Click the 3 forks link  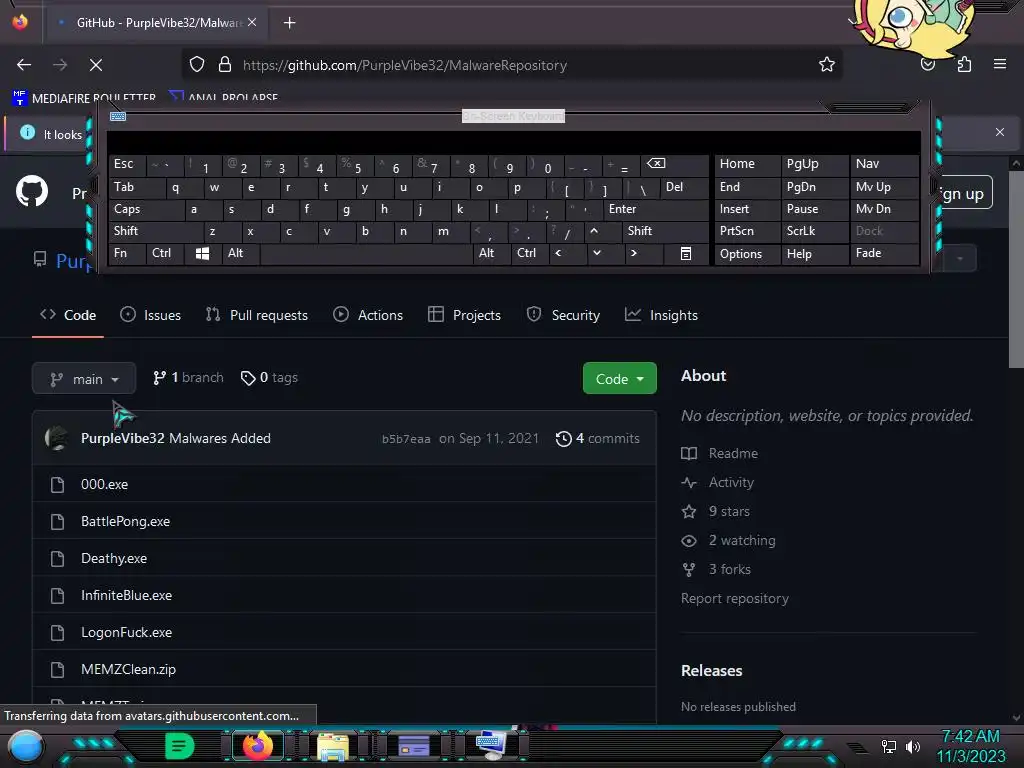click(716, 569)
